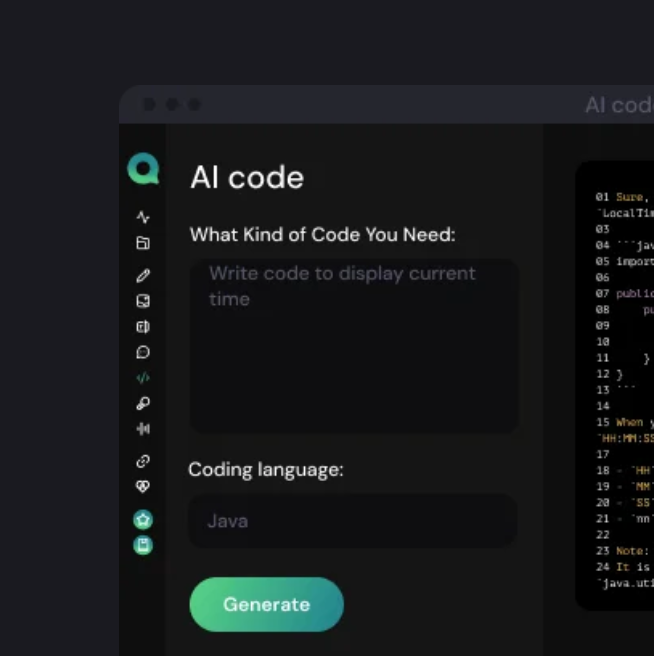Viewport: 654px width, 656px height.
Task: Click the generated code output panel
Action: tap(615, 385)
